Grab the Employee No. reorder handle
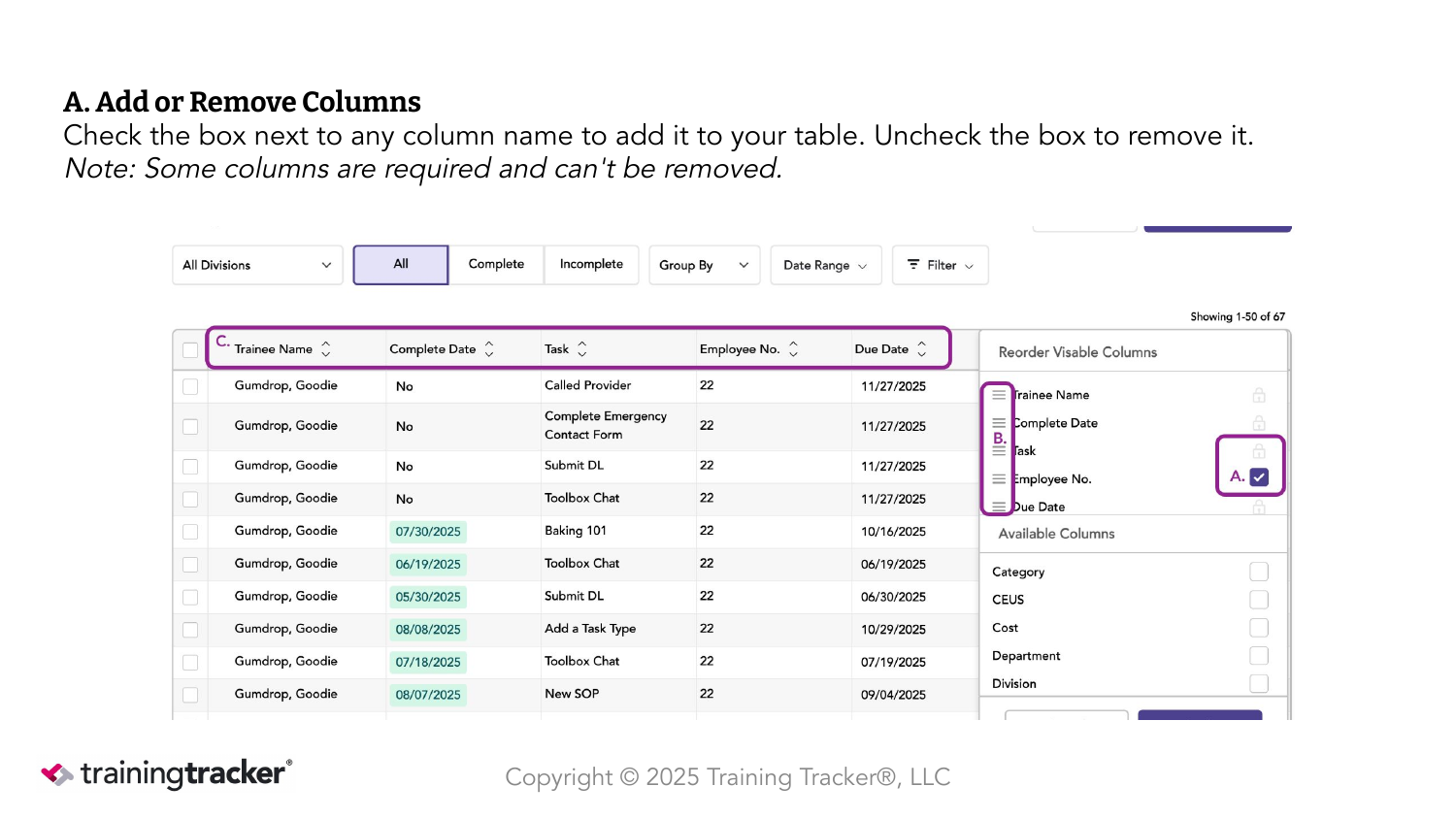 coord(999,479)
